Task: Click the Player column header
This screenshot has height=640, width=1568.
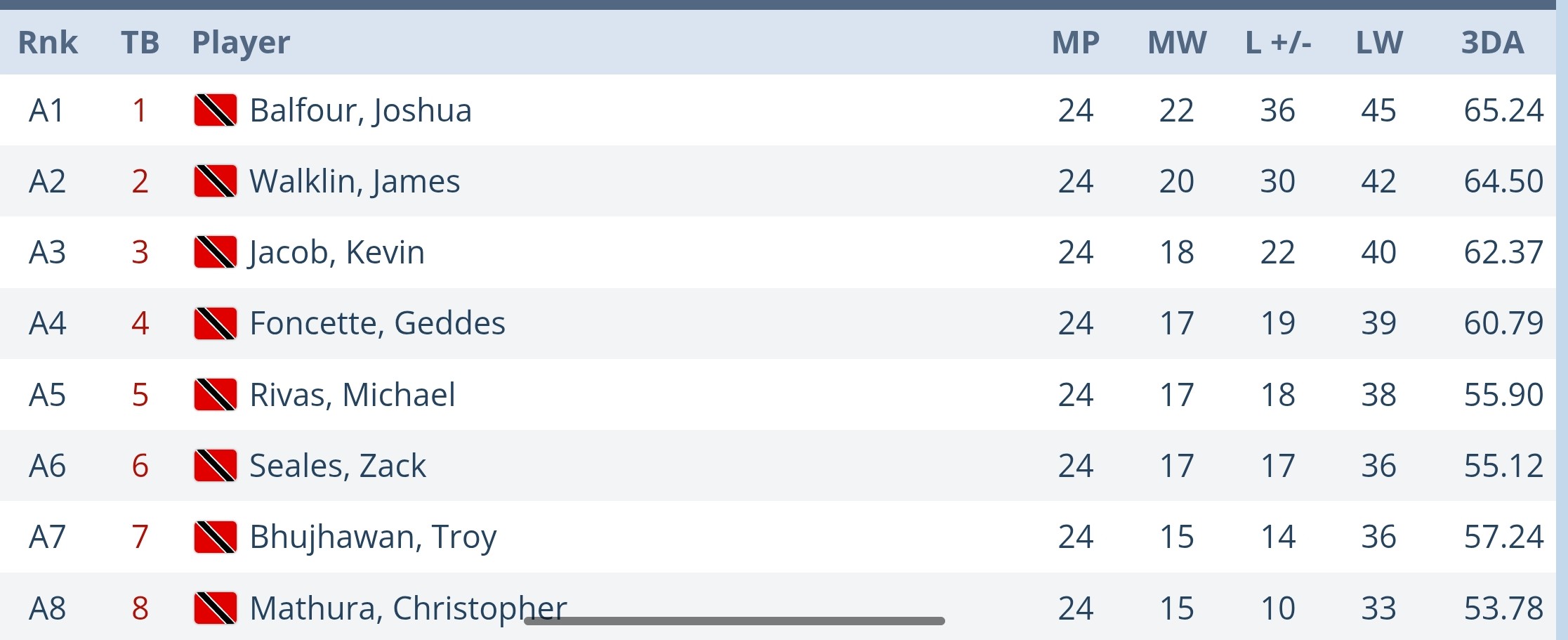Action: click(x=241, y=43)
